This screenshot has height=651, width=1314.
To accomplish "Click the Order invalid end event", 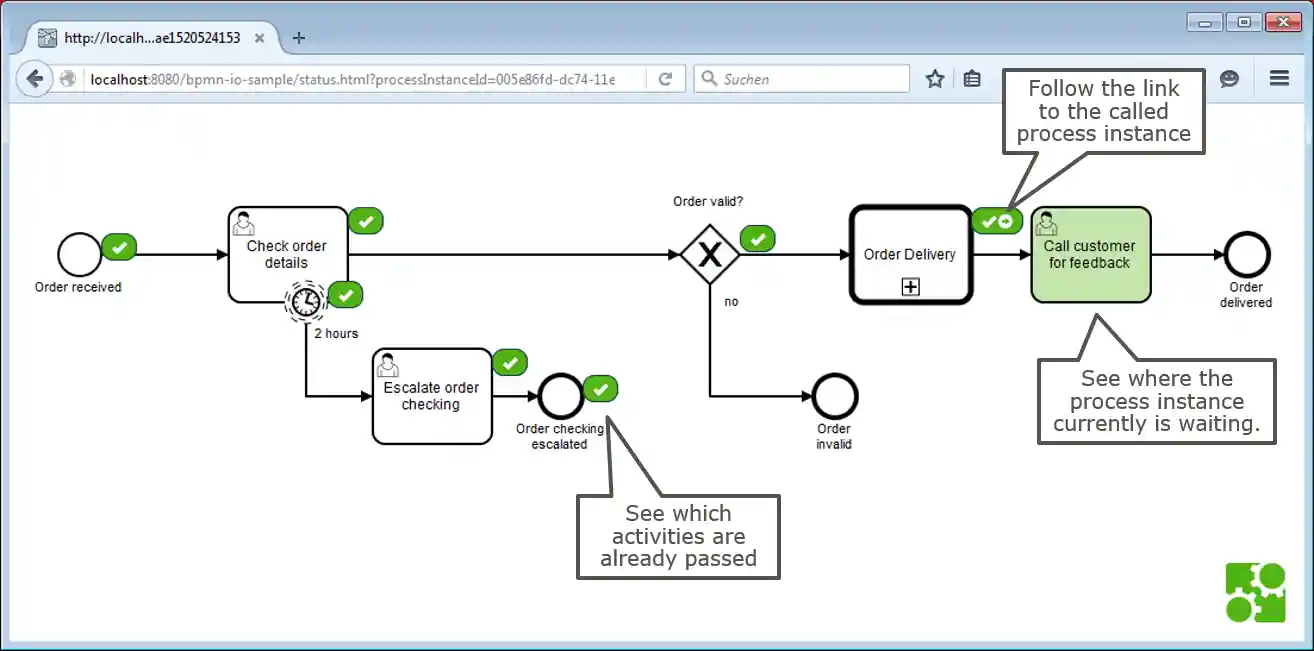I will click(835, 396).
